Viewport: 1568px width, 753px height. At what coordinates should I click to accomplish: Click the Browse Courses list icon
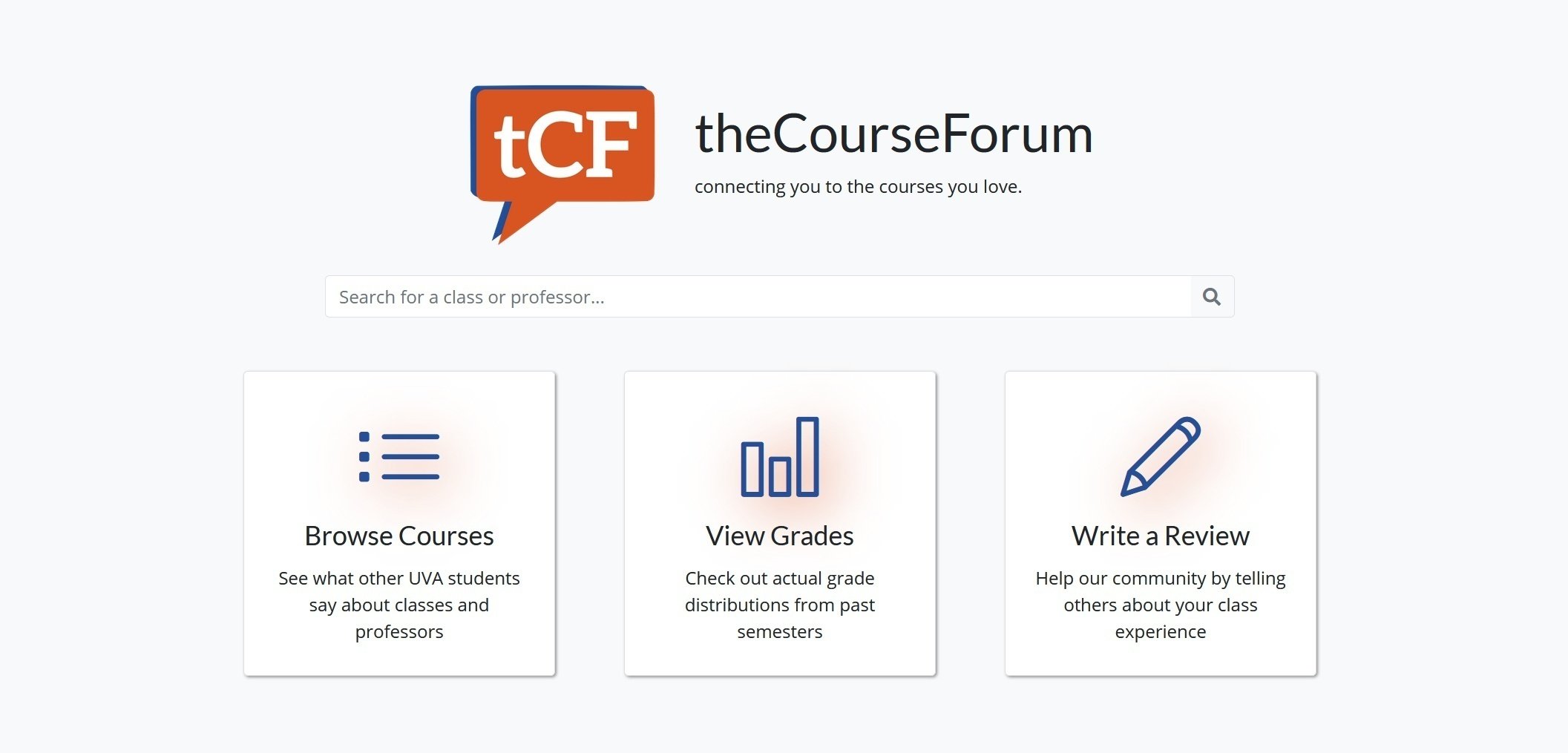[x=399, y=456]
